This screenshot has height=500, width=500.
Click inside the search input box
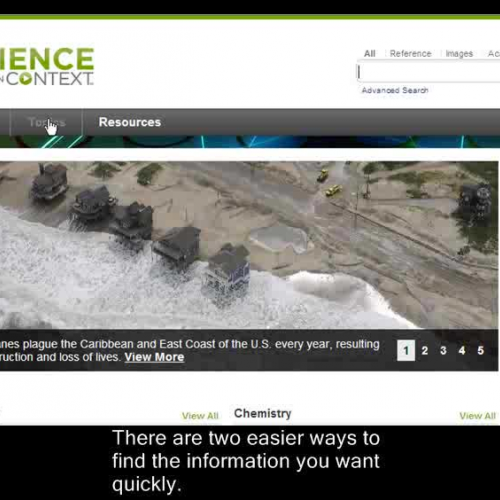click(x=429, y=72)
